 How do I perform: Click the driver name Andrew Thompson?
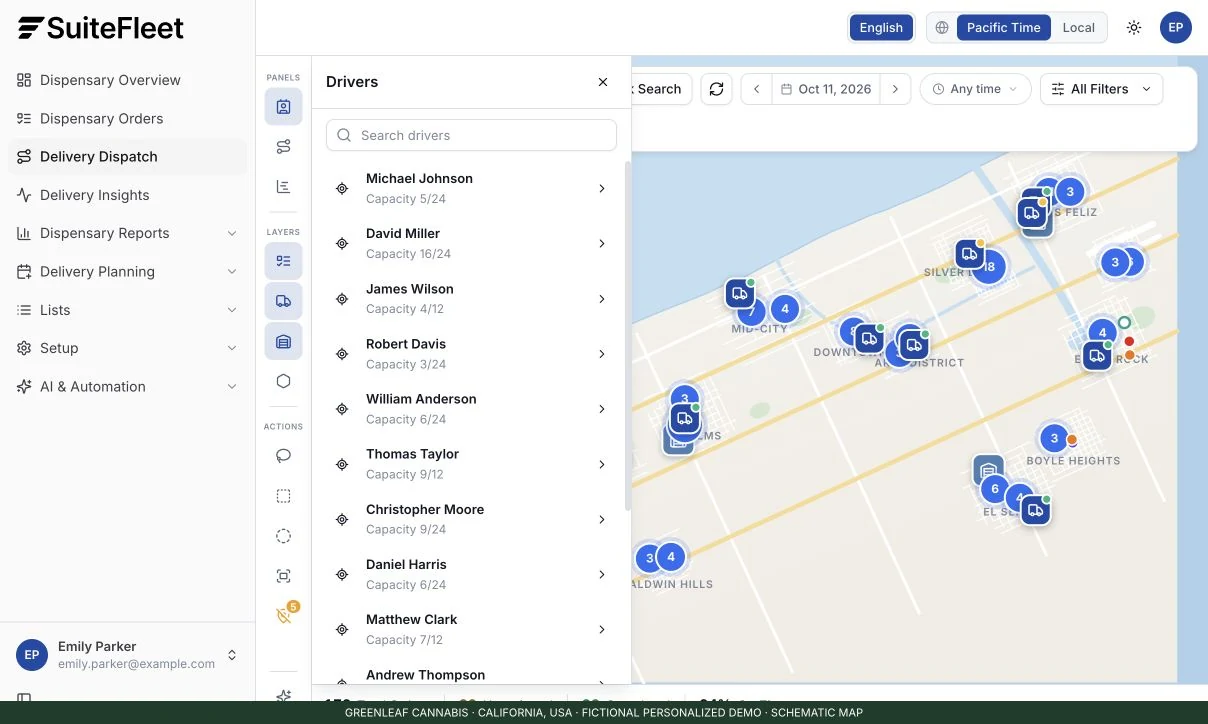[x=425, y=675]
